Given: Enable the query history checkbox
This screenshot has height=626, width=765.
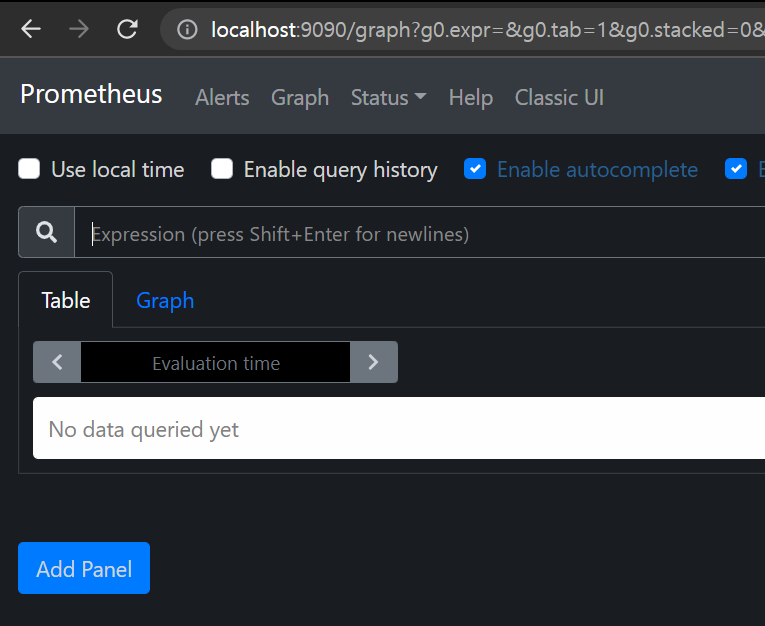Looking at the screenshot, I should click(221, 169).
